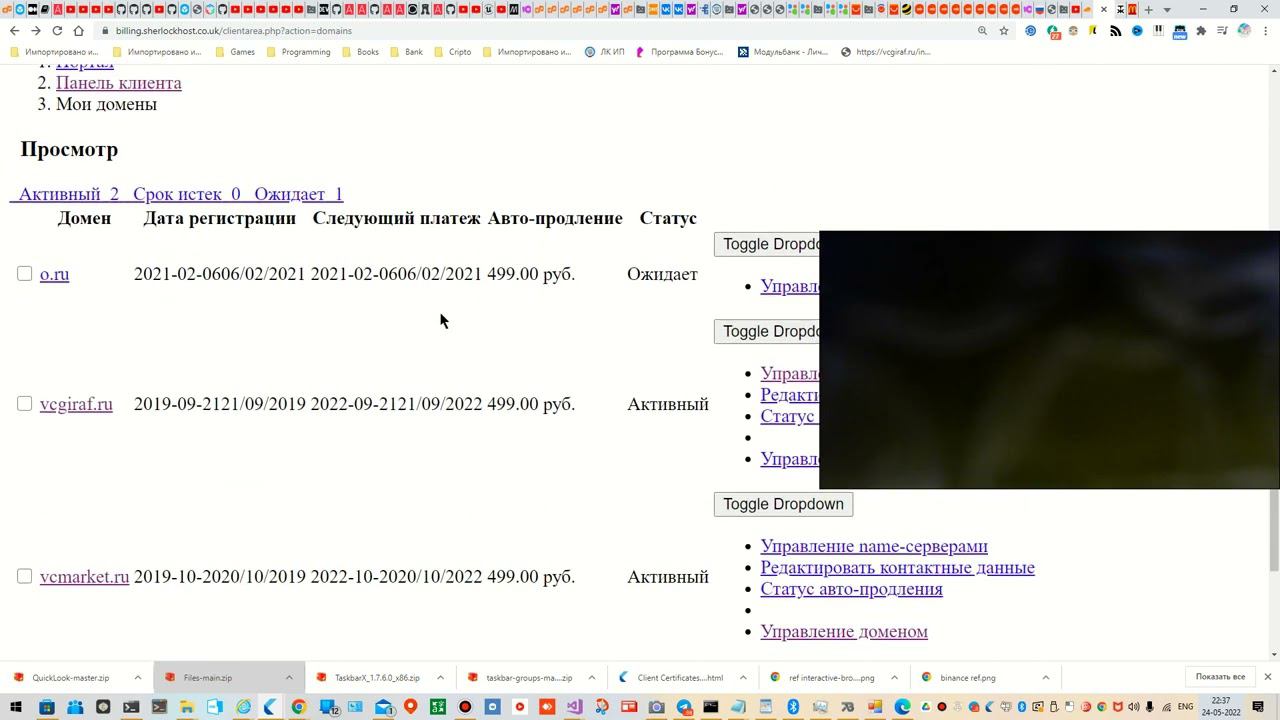Open the Модульбанк bookmark
This screenshot has width=1280, height=720.
coord(783,52)
